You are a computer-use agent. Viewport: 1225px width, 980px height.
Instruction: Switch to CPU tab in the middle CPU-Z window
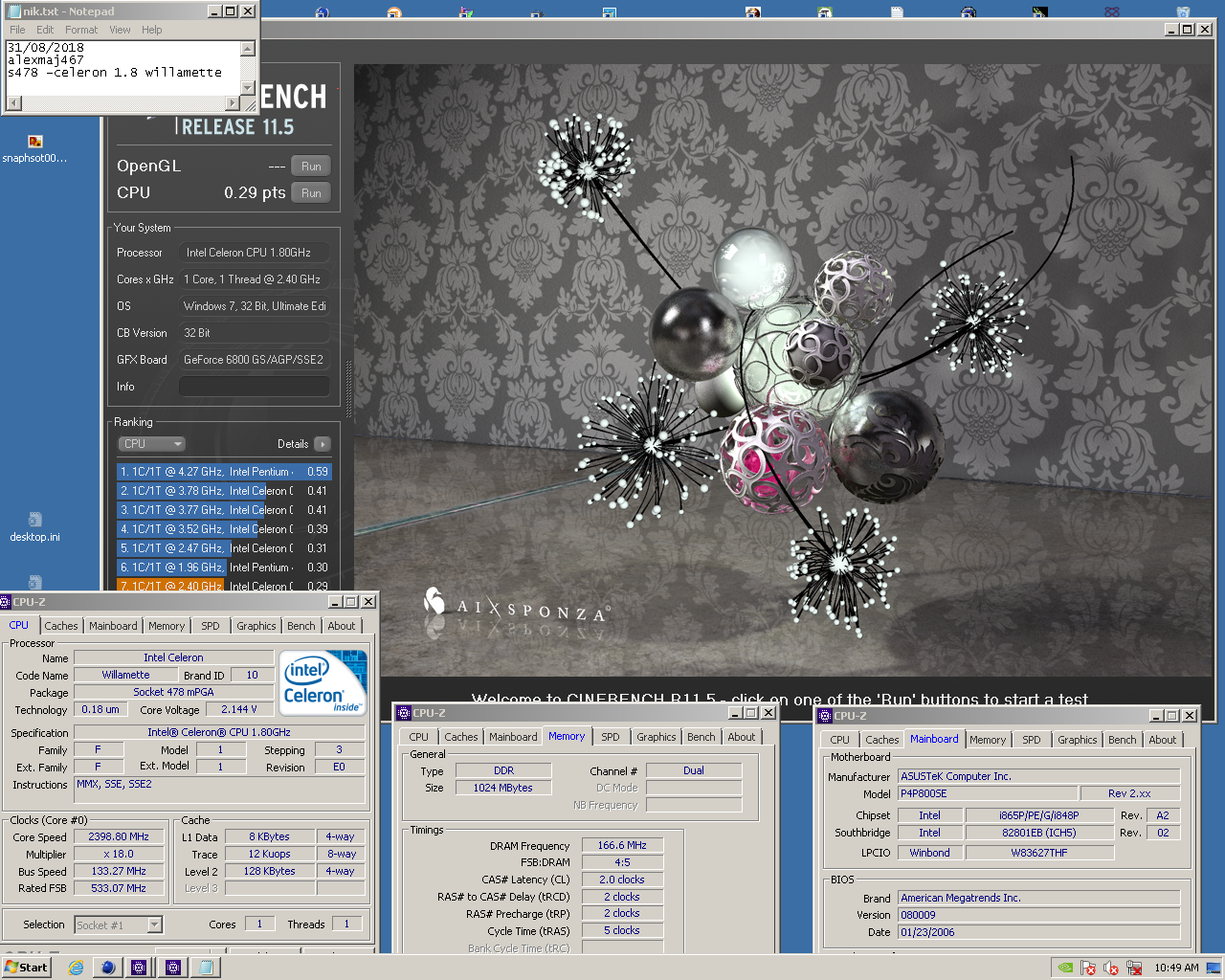pos(419,737)
